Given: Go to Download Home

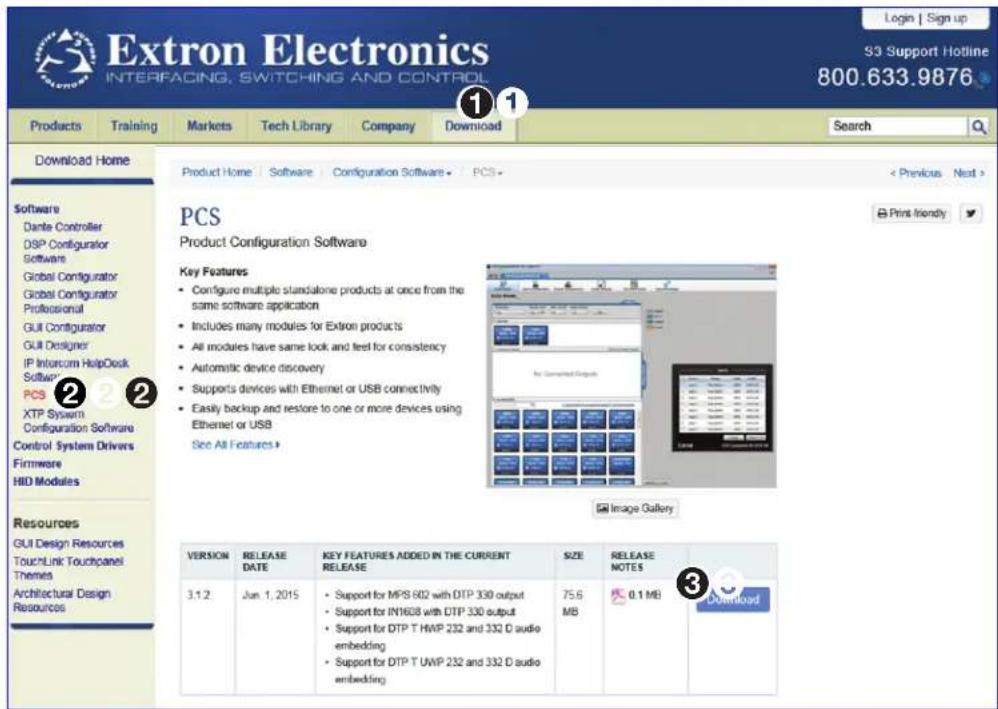Looking at the screenshot, I should (82, 160).
